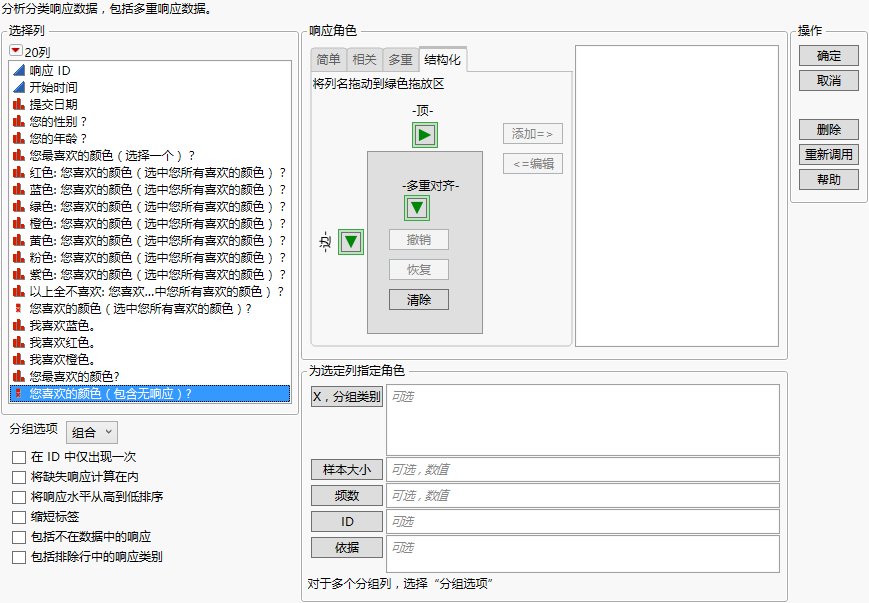
Task: Click the 删除 button
Action: pos(829,130)
